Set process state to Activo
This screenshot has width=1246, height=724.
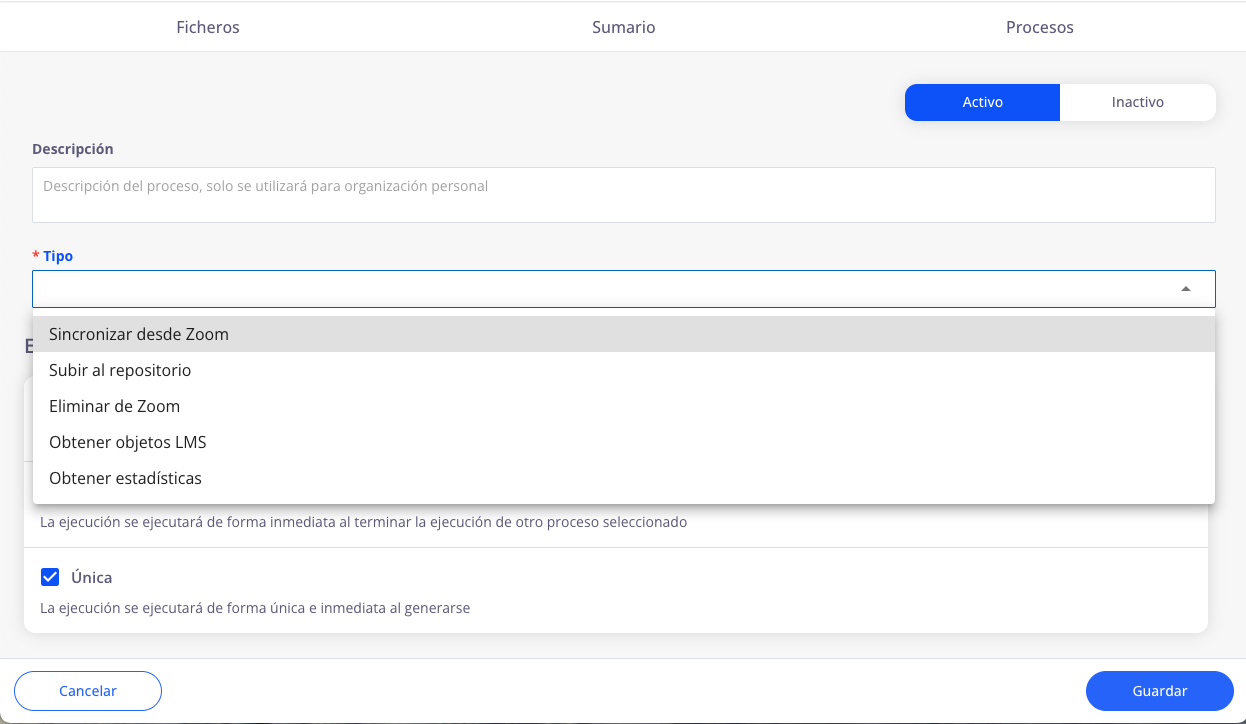pos(982,102)
